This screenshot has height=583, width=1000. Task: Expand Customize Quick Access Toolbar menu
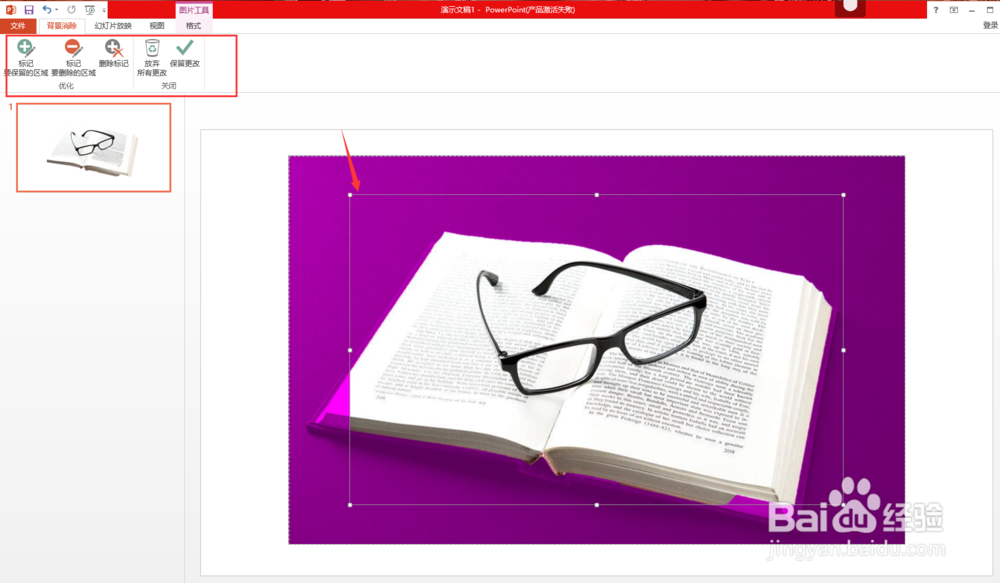(104, 10)
